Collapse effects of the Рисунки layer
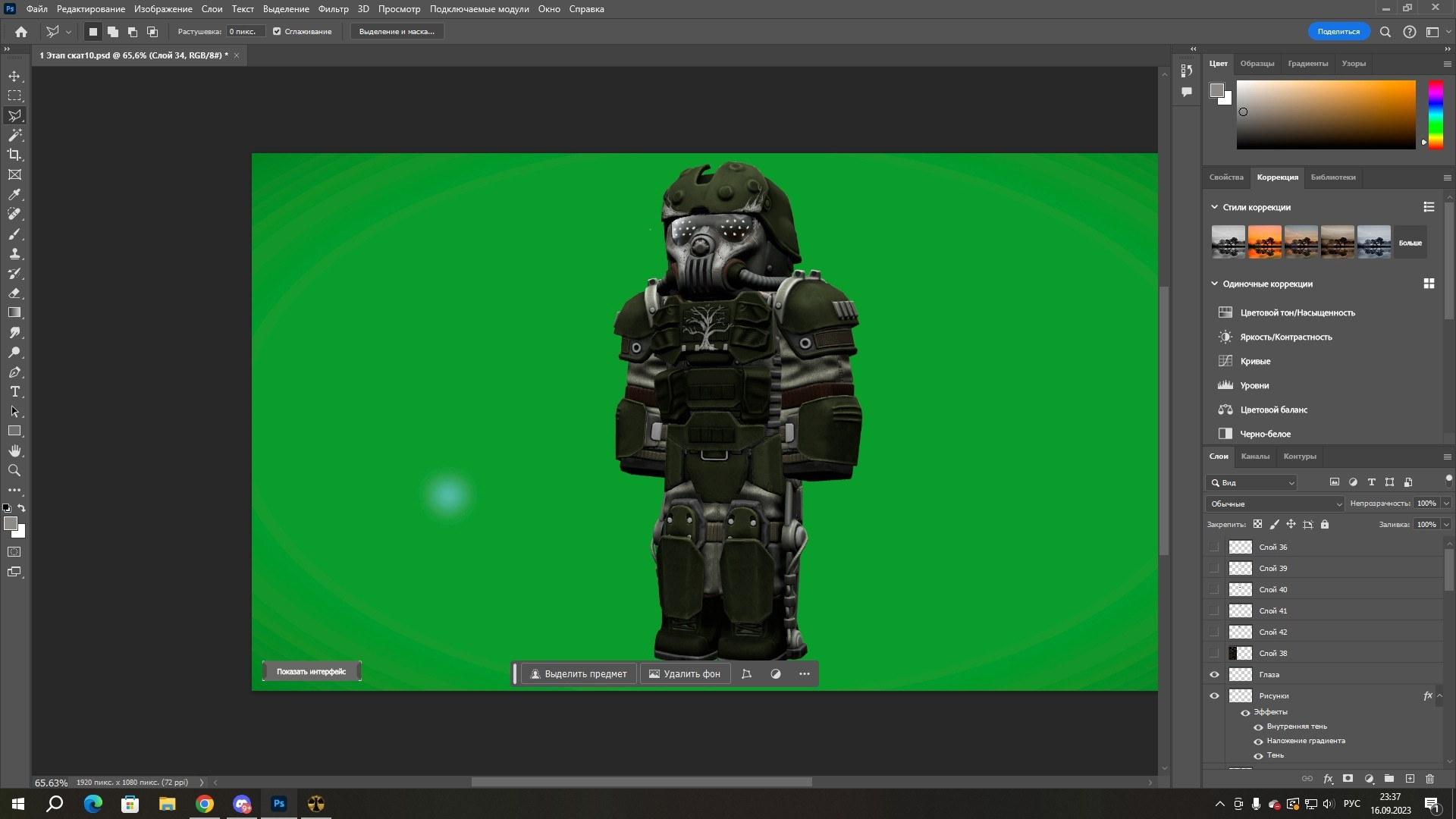The width and height of the screenshot is (1456, 819). pos(1439,695)
